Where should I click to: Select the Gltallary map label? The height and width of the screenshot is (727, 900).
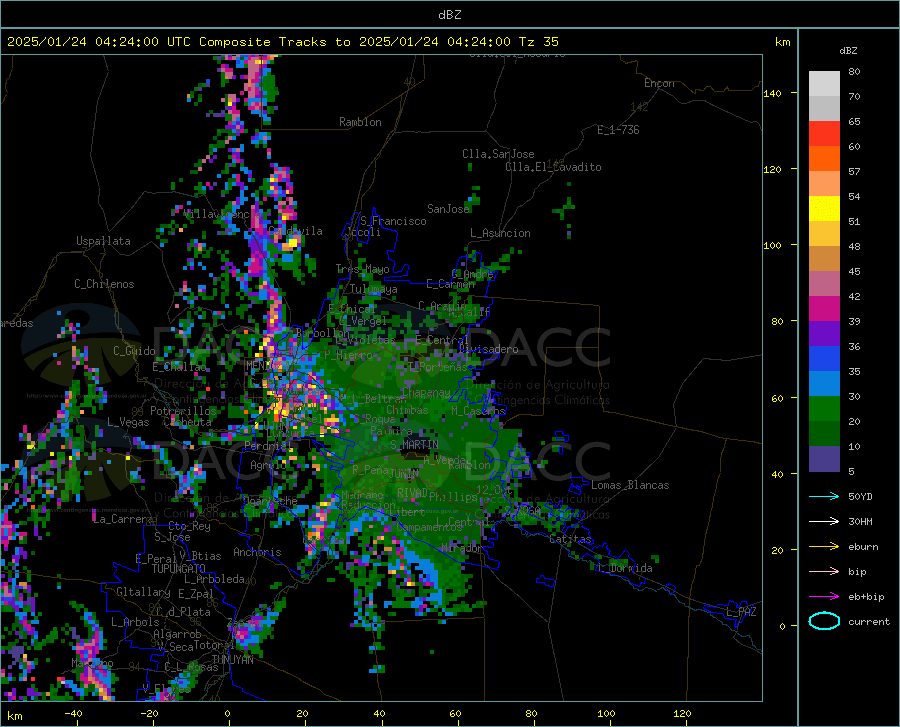click(143, 592)
